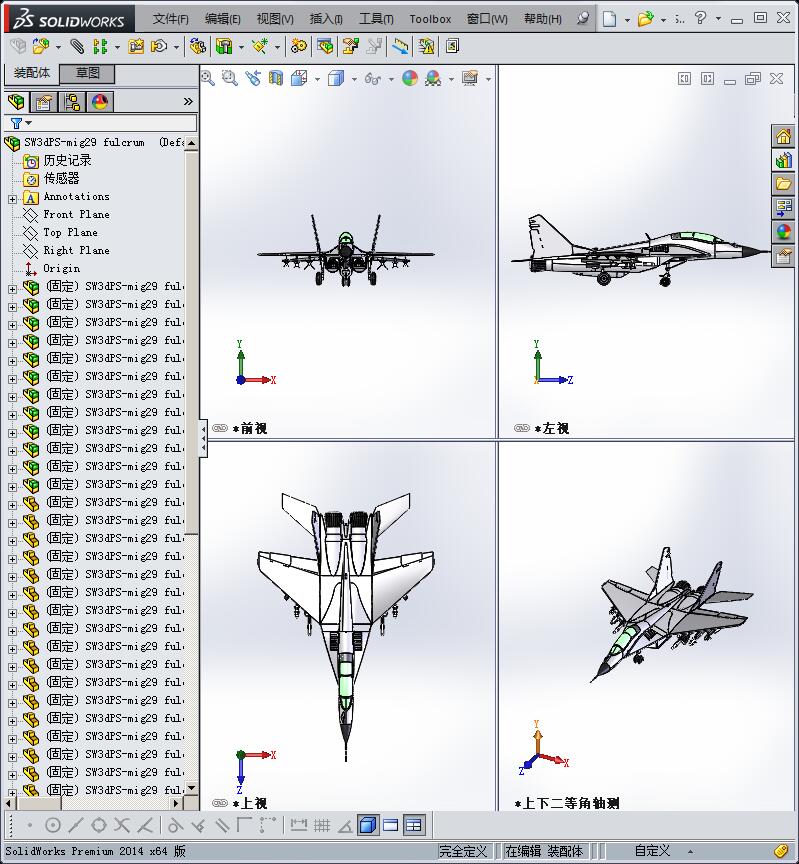Expand the manager tabs double chevron
Image resolution: width=799 pixels, height=864 pixels.
[x=188, y=101]
